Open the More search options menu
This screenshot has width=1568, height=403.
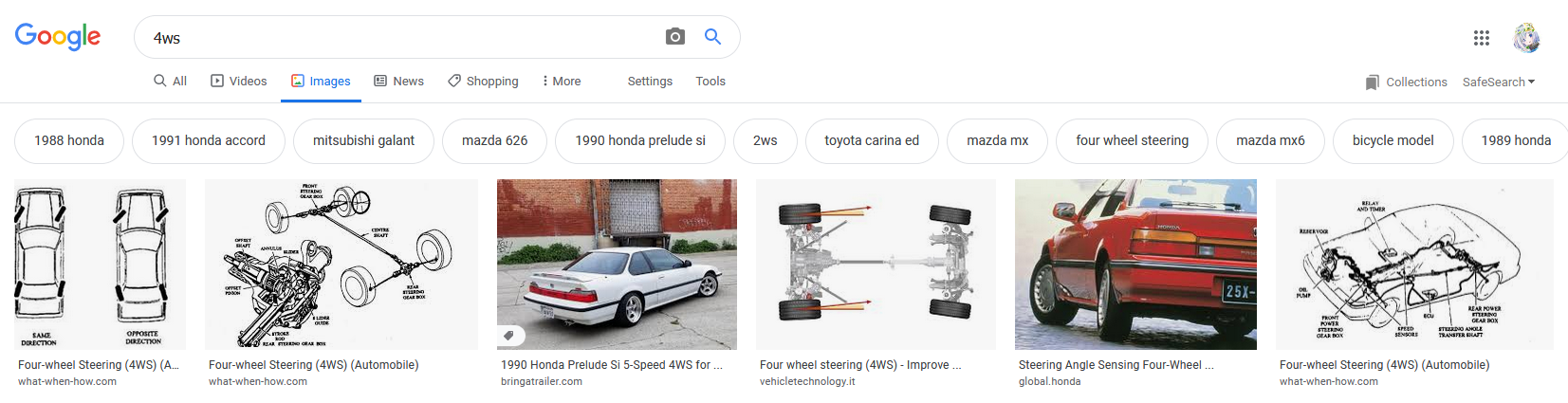pos(561,82)
